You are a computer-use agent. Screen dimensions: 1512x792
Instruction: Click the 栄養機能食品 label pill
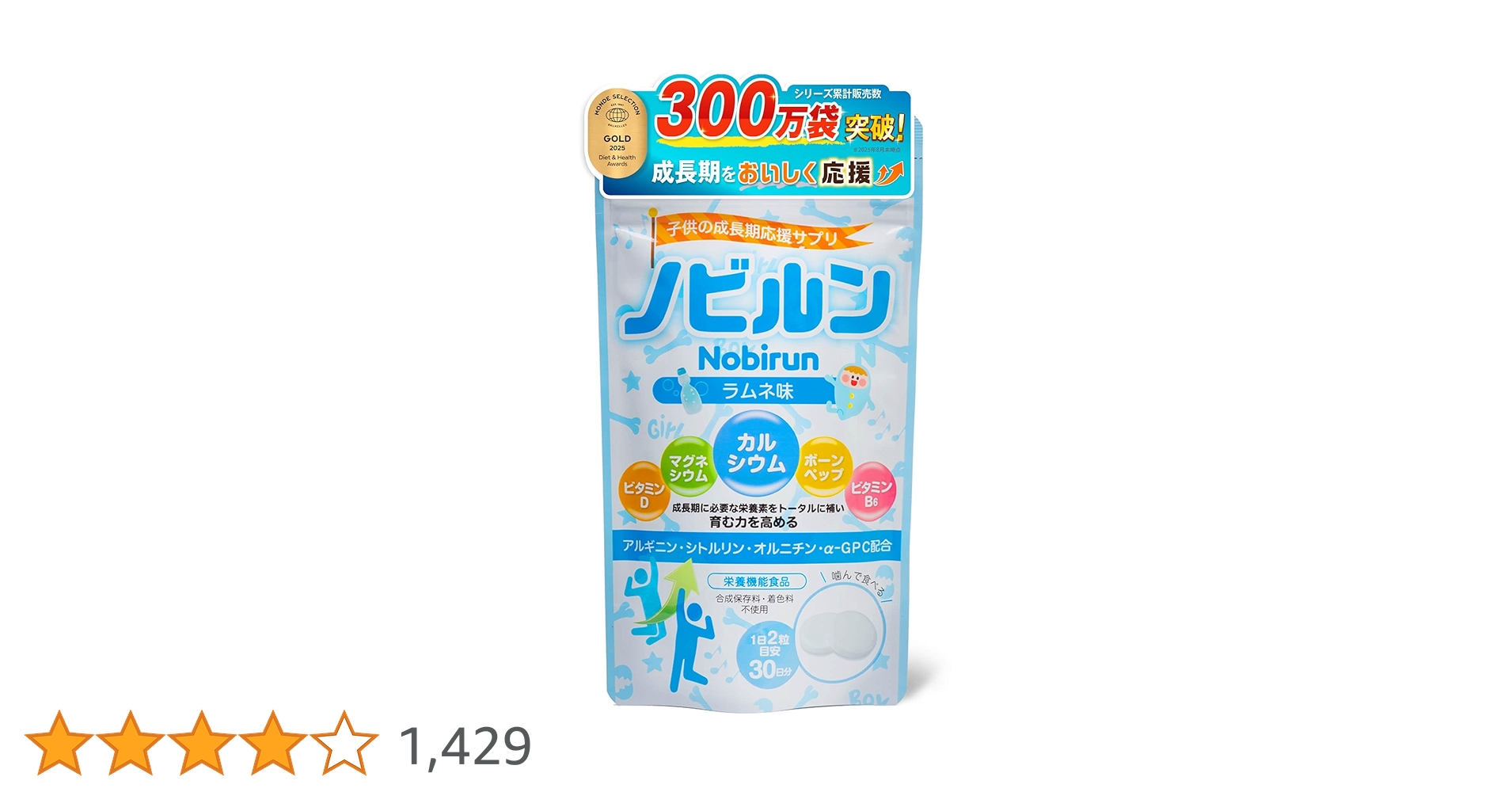pos(756,581)
